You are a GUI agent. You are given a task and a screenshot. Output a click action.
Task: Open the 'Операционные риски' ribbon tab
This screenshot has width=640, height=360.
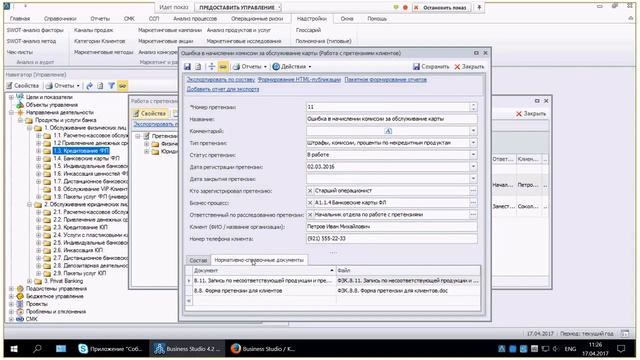coord(257,19)
